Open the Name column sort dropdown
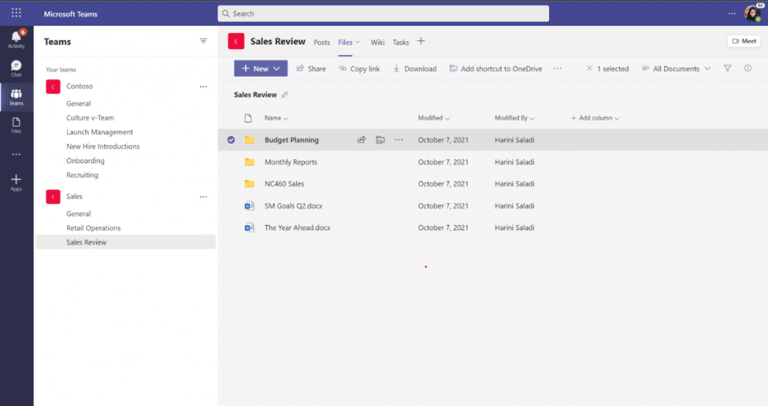Image resolution: width=768 pixels, height=406 pixels. [276, 118]
